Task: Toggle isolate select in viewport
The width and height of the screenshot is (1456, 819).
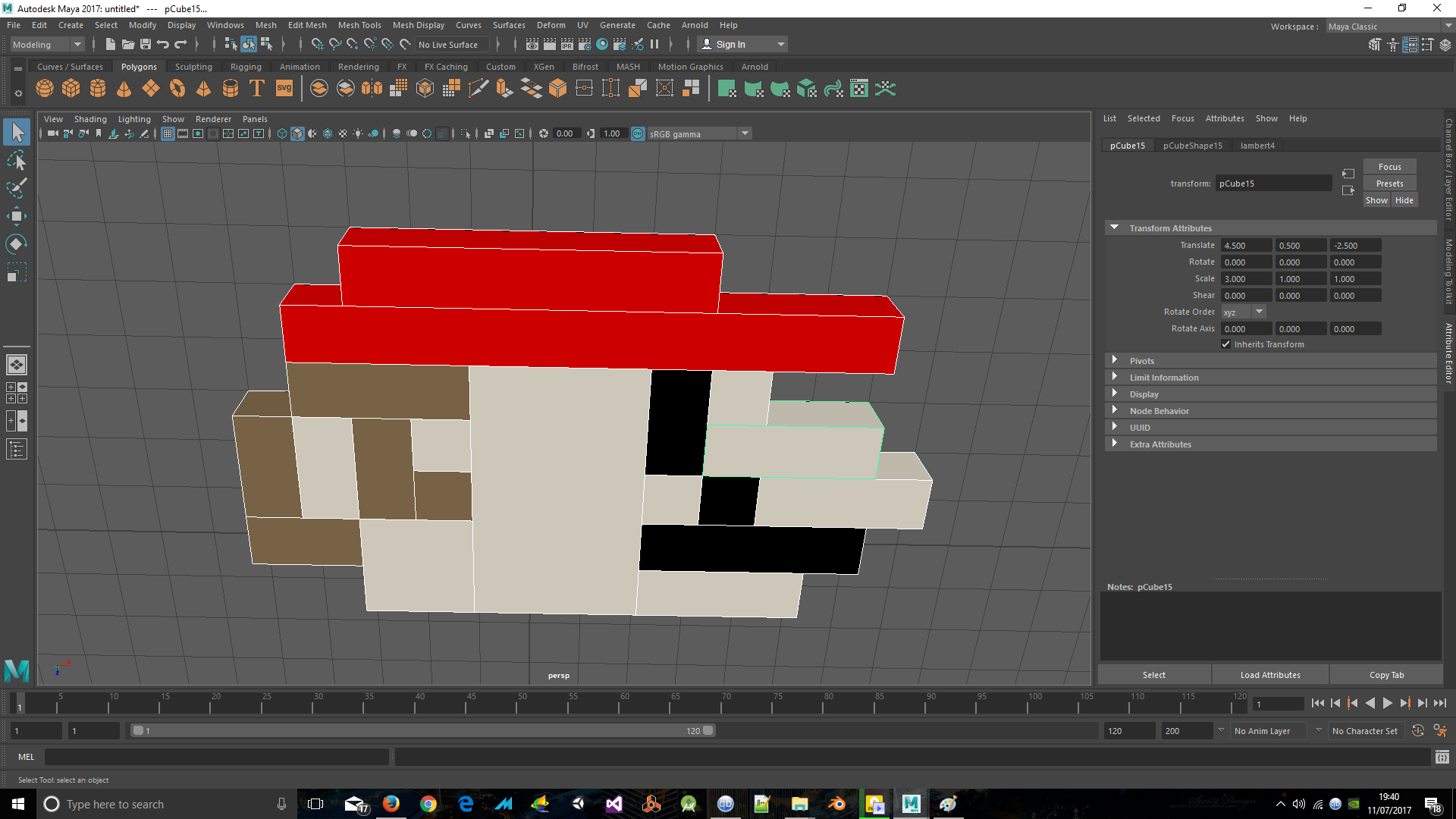Action: (x=466, y=133)
